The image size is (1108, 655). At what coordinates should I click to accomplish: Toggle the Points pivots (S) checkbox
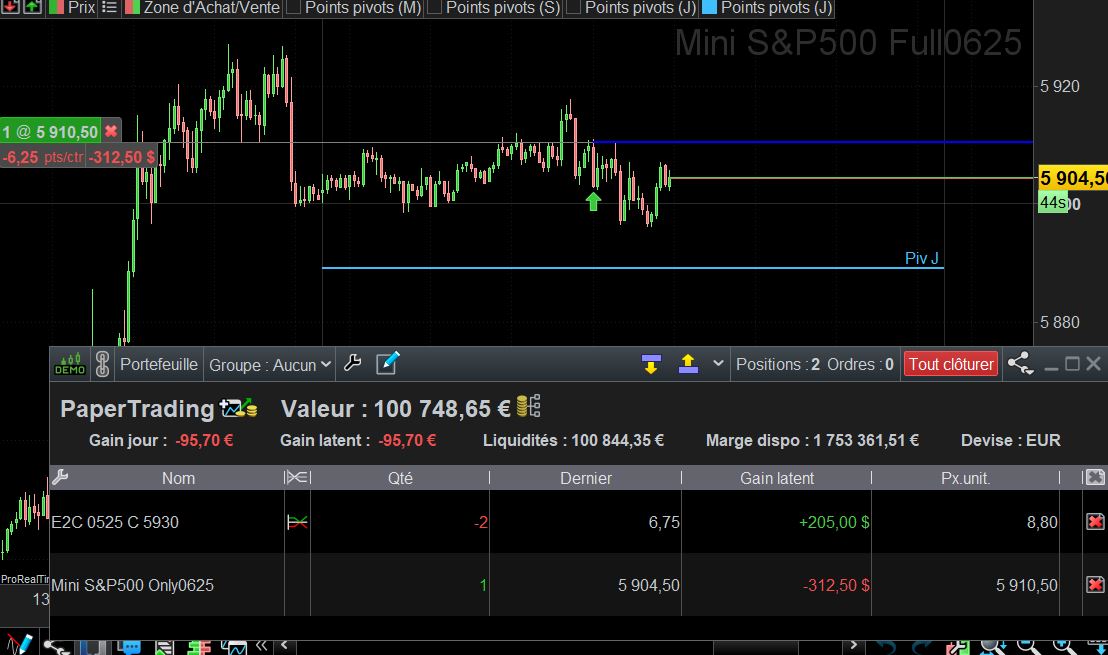point(435,8)
